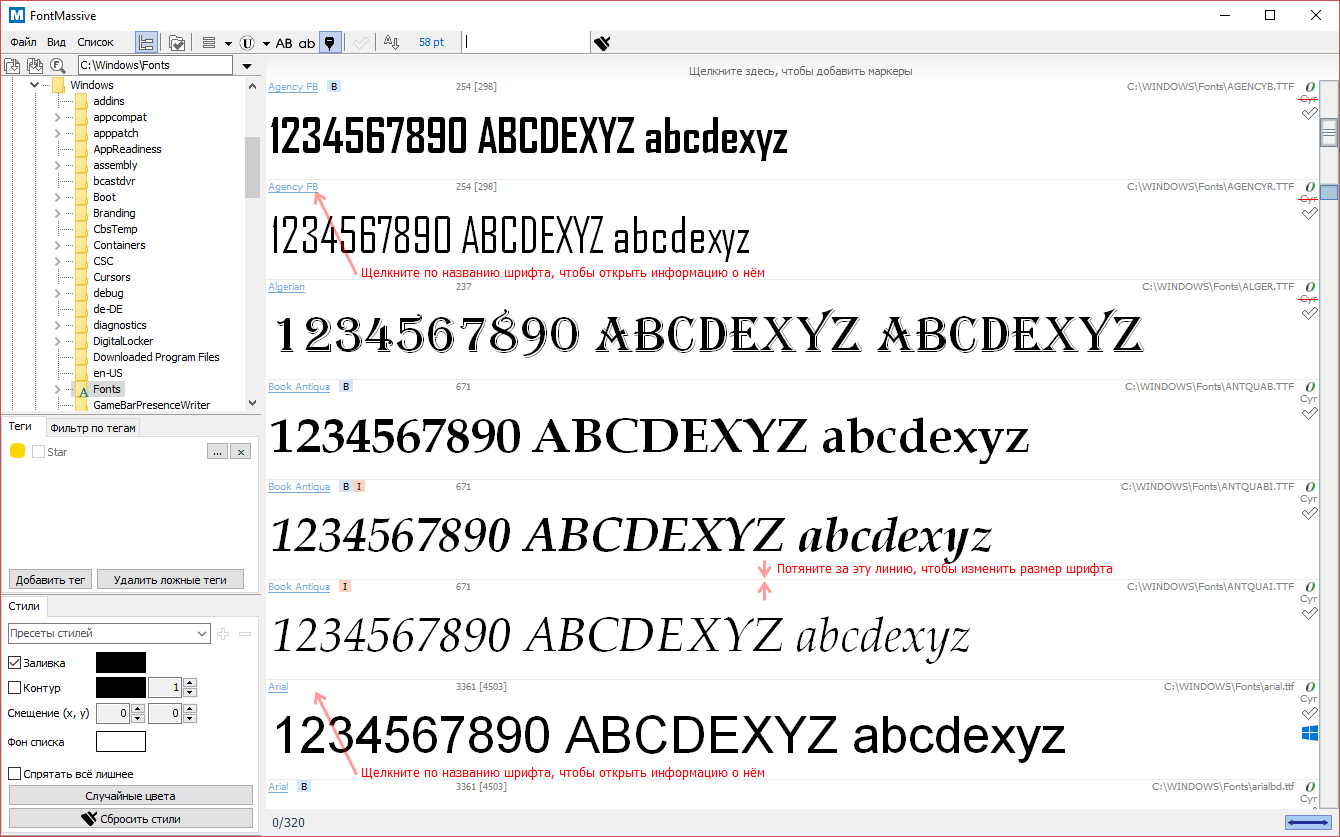Open the Список menu
Image resolution: width=1340 pixels, height=837 pixels.
[x=96, y=42]
